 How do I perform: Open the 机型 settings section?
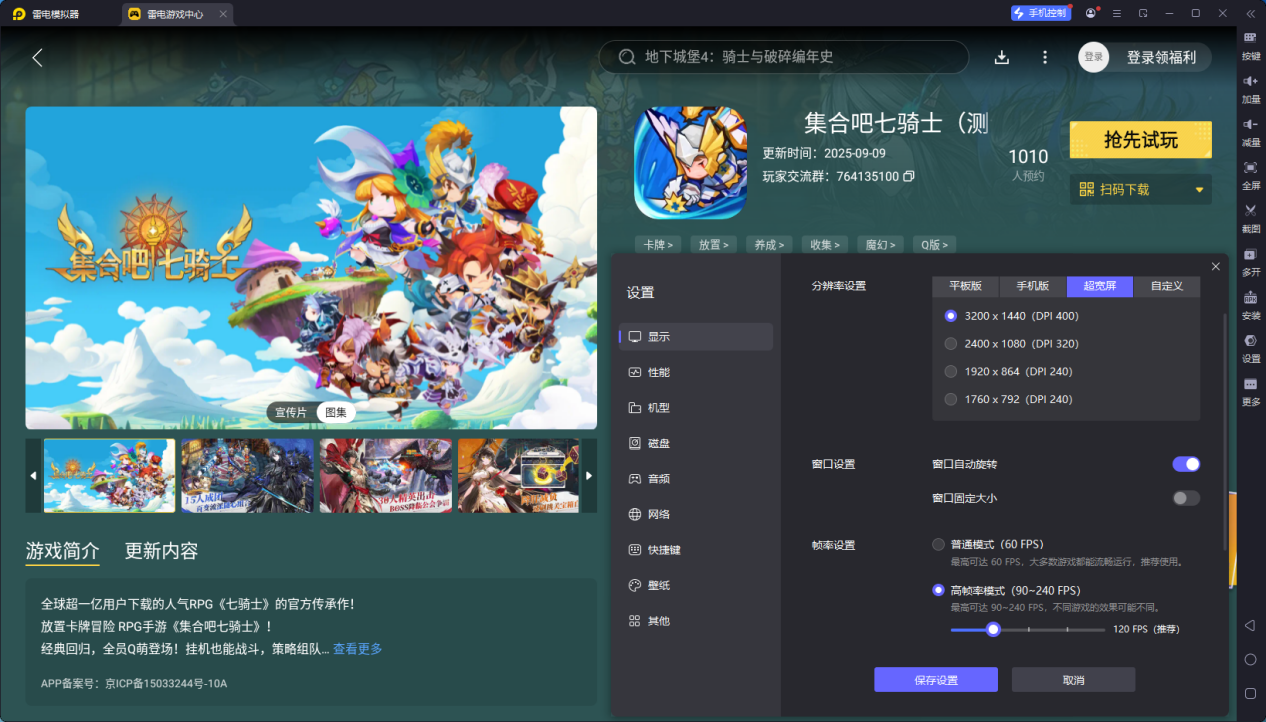coord(696,408)
